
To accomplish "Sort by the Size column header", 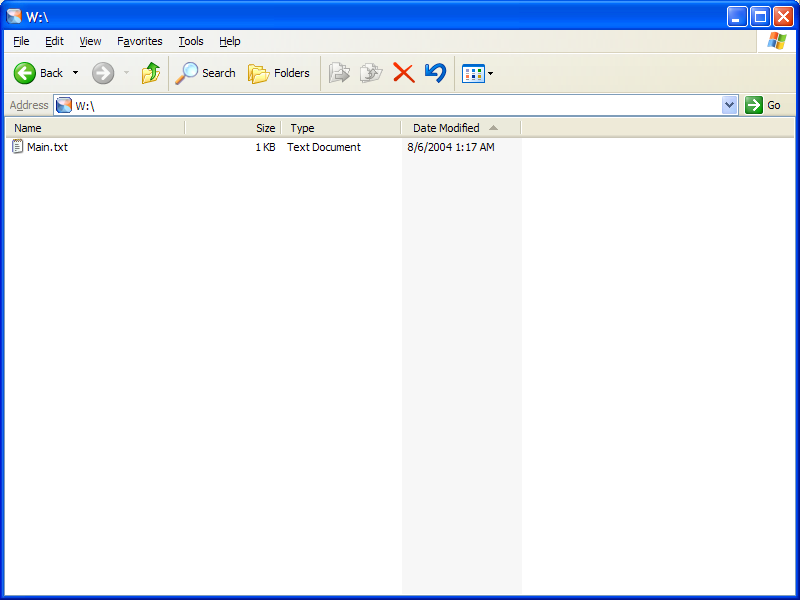I will pos(233,128).
